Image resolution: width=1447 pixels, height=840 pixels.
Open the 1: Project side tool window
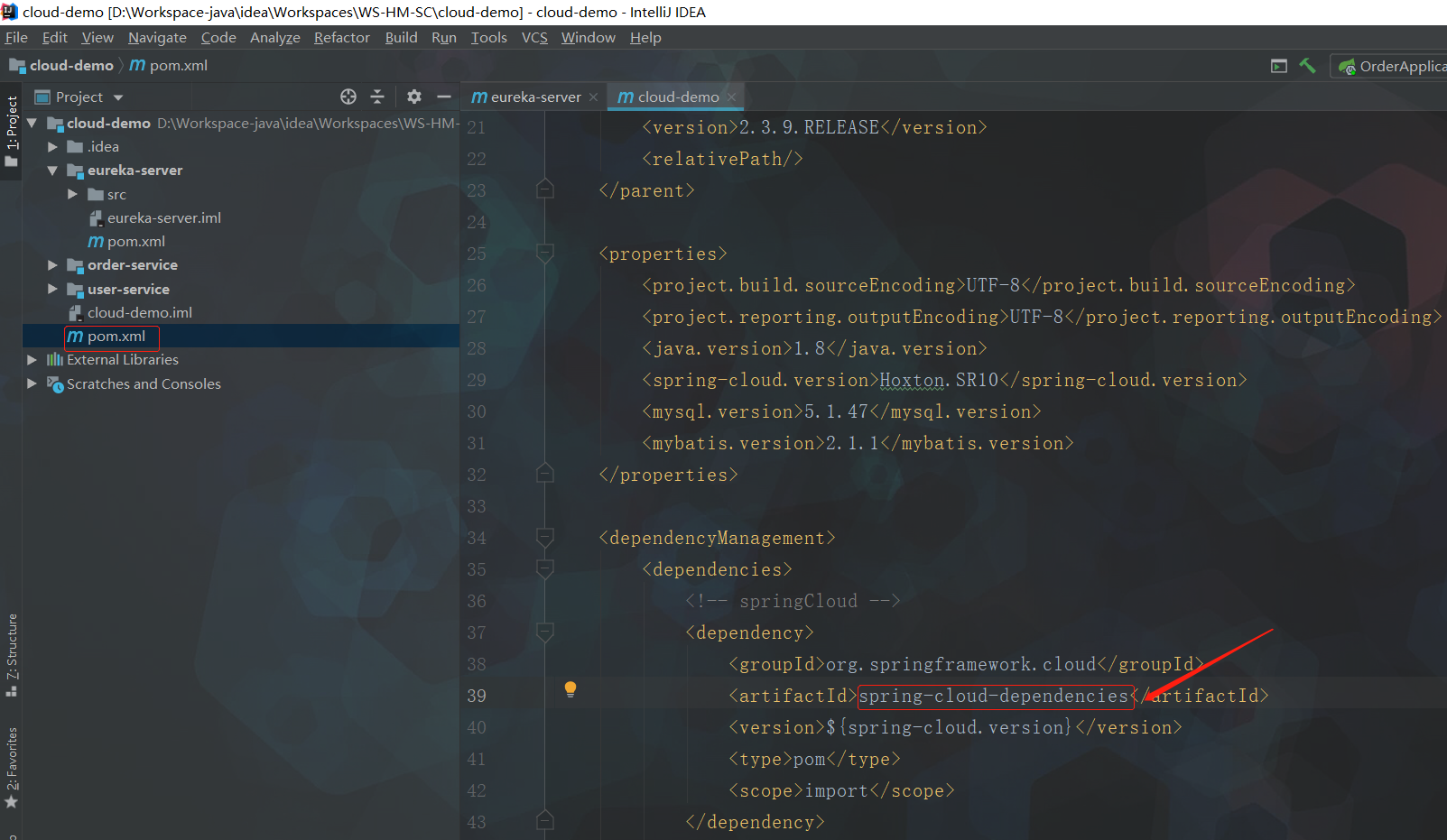[11, 132]
